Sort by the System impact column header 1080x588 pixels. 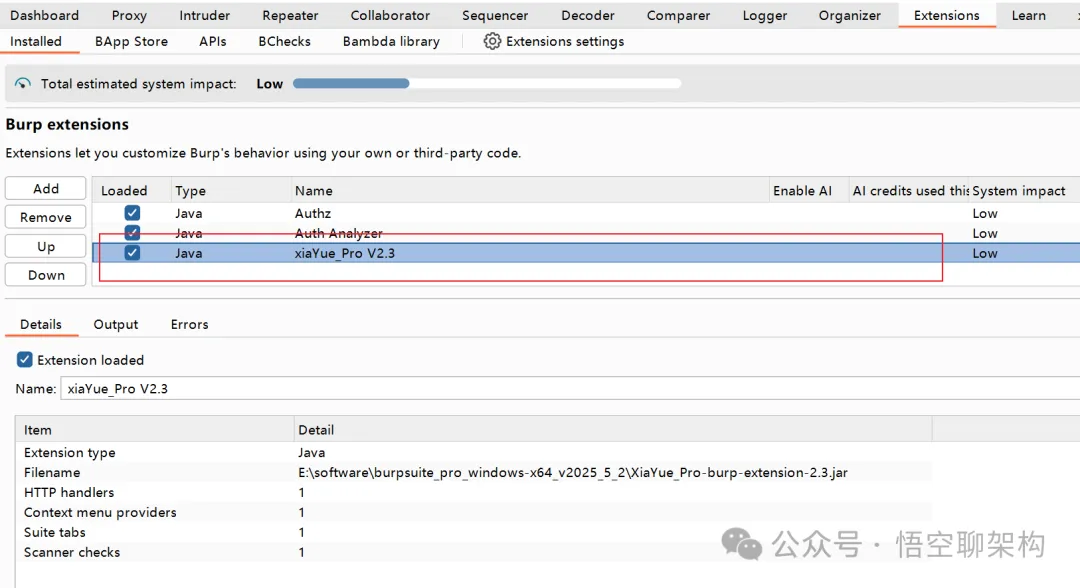(x=1019, y=190)
